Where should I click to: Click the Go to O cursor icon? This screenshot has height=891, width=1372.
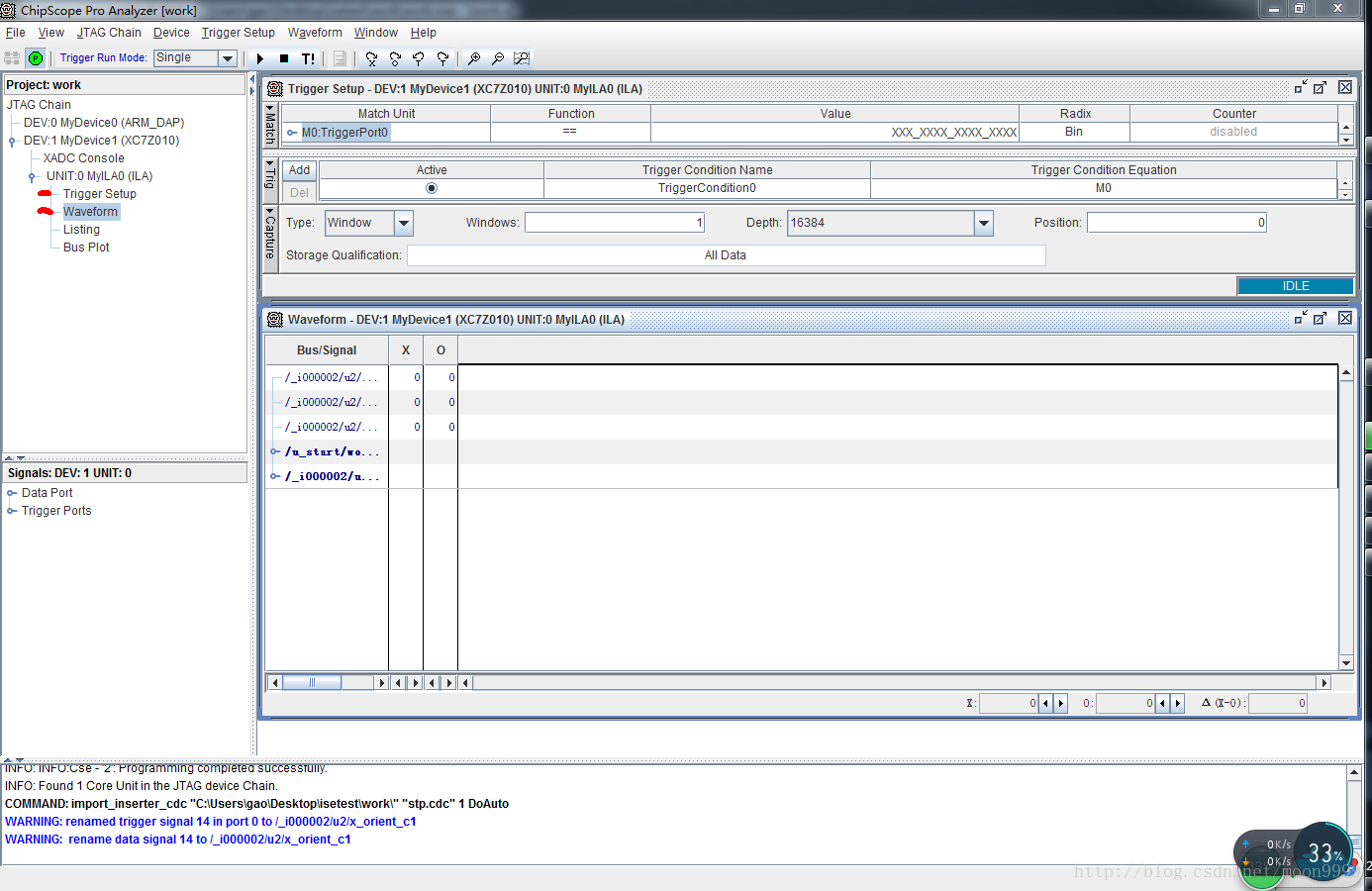click(x=395, y=58)
